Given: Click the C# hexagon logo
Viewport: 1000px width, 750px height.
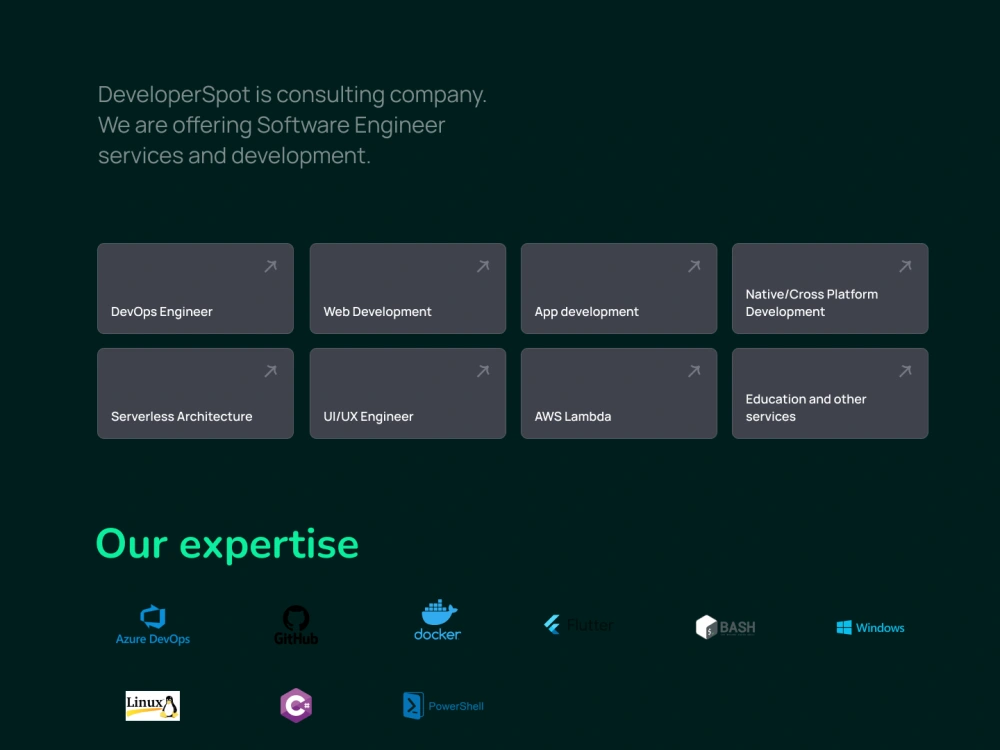Looking at the screenshot, I should [x=296, y=705].
